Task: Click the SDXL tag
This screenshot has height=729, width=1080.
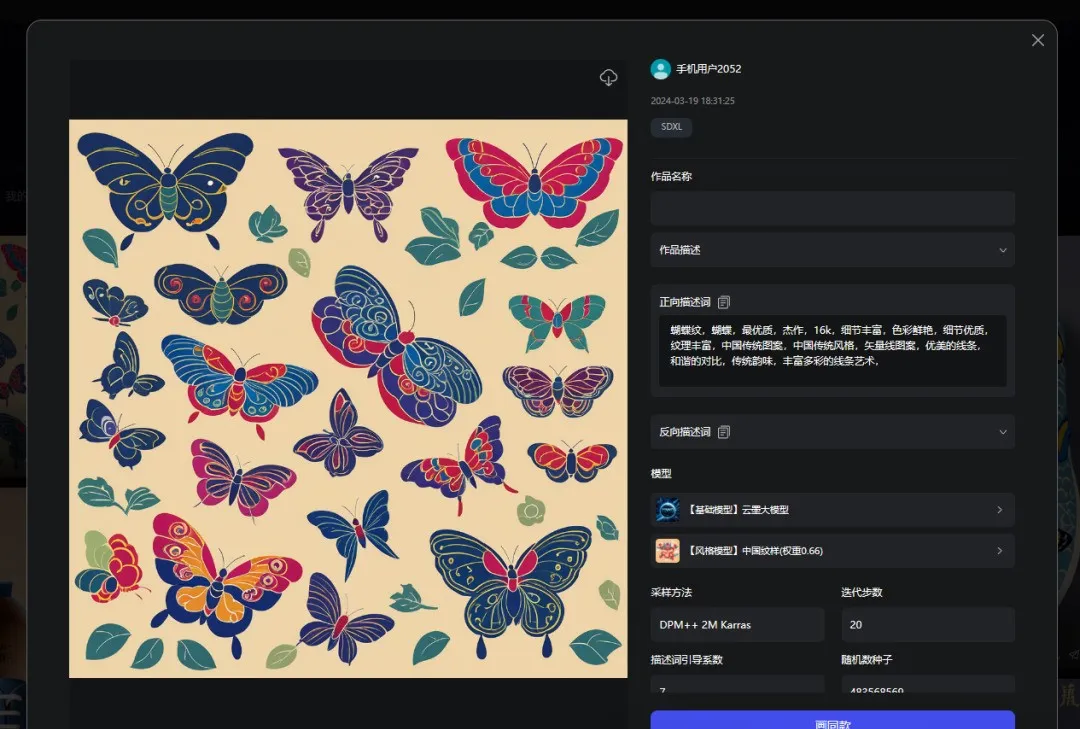Action: coord(671,127)
